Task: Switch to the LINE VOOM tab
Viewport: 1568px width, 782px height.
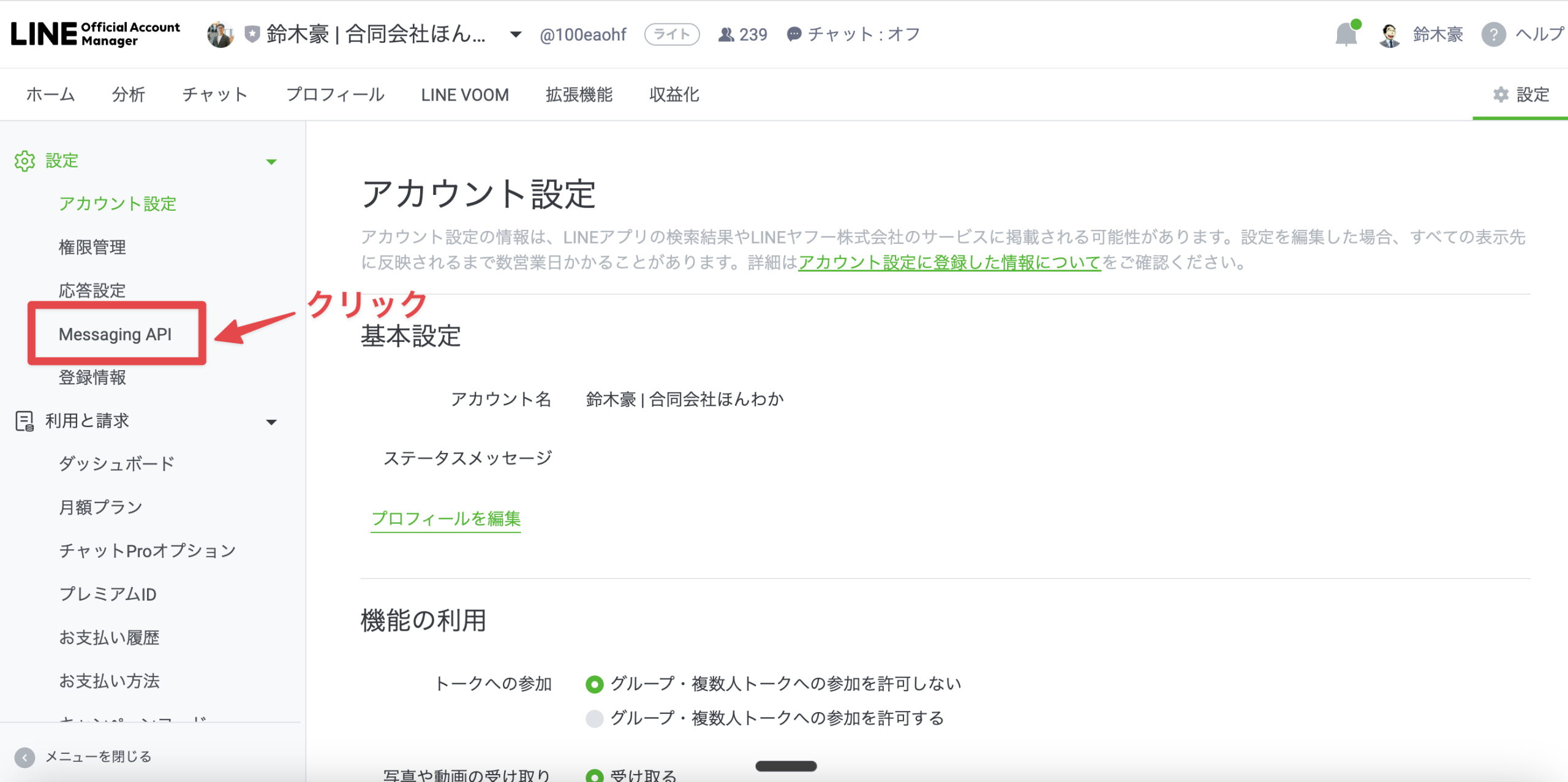Action: [x=464, y=94]
